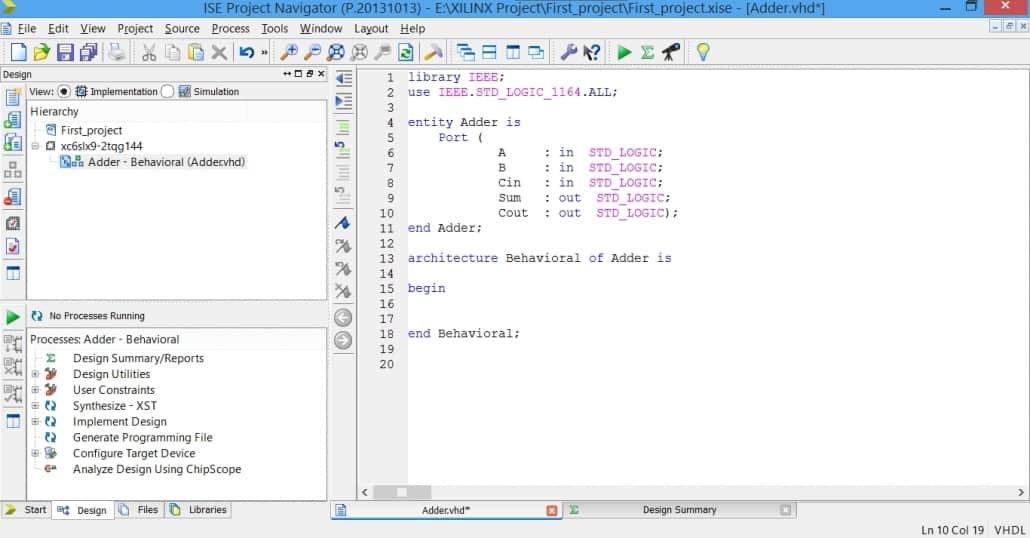The image size is (1030, 538).
Task: Select the Implementation view radio button
Action: pyautogui.click(x=64, y=91)
